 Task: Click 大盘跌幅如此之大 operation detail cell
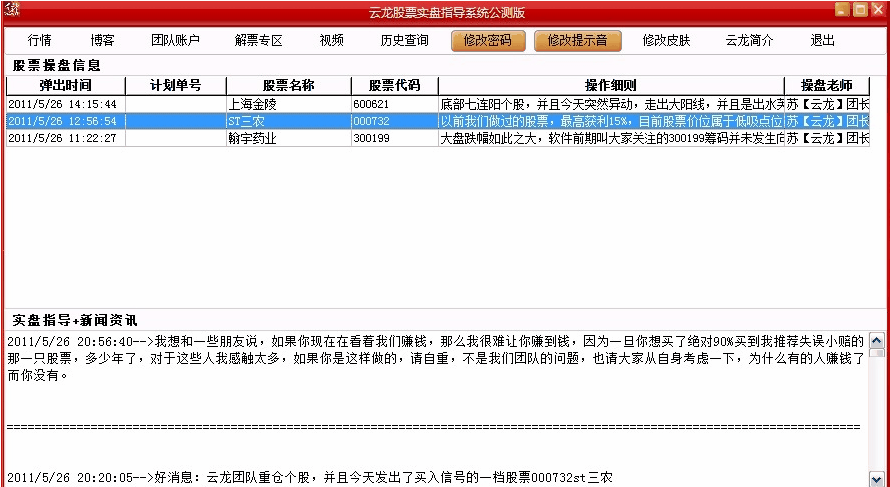point(611,138)
